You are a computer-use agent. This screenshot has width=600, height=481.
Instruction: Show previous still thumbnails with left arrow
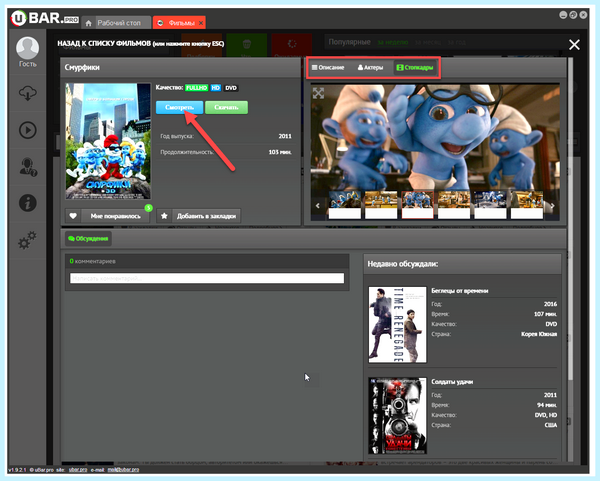point(317,205)
